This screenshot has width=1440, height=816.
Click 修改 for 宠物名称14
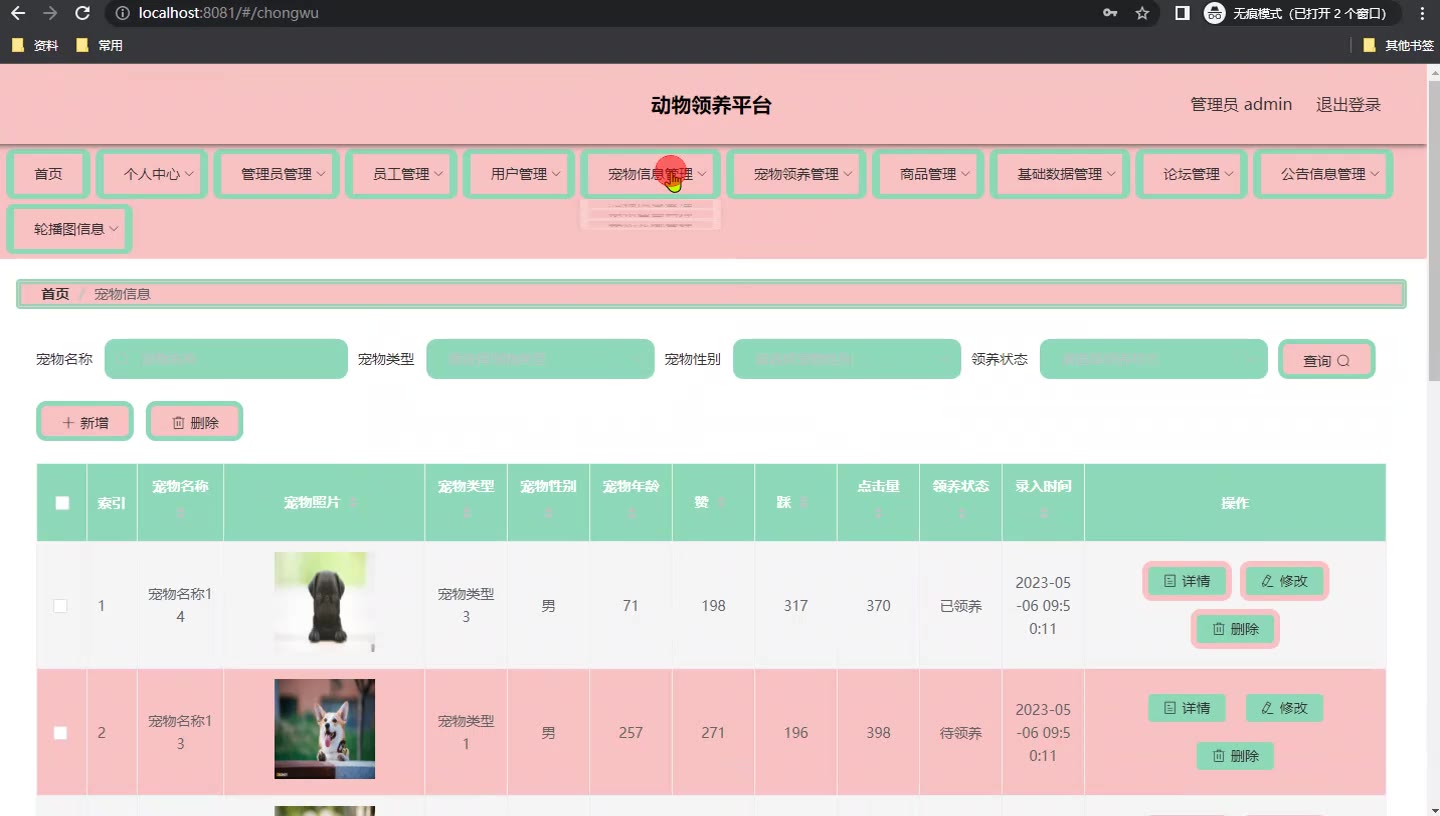(1284, 581)
